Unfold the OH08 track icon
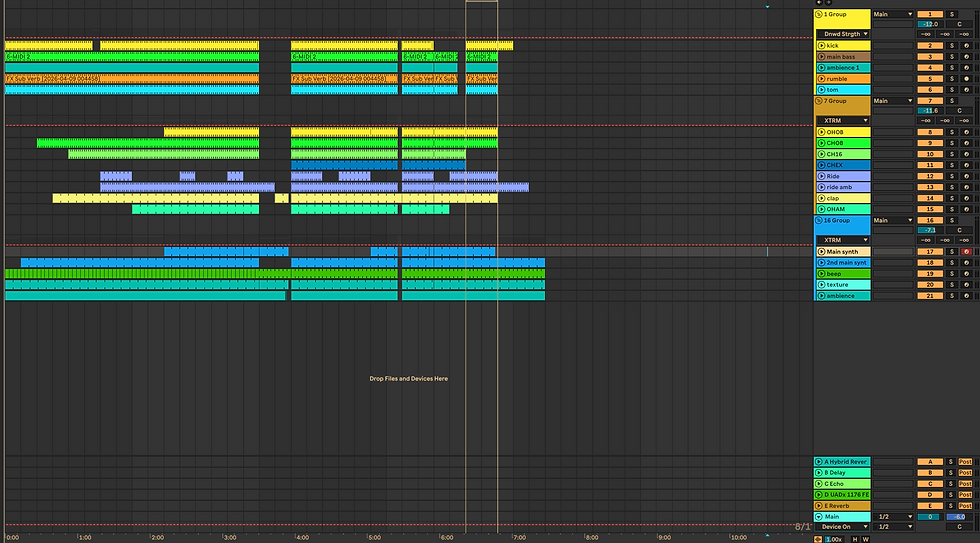 (x=821, y=132)
